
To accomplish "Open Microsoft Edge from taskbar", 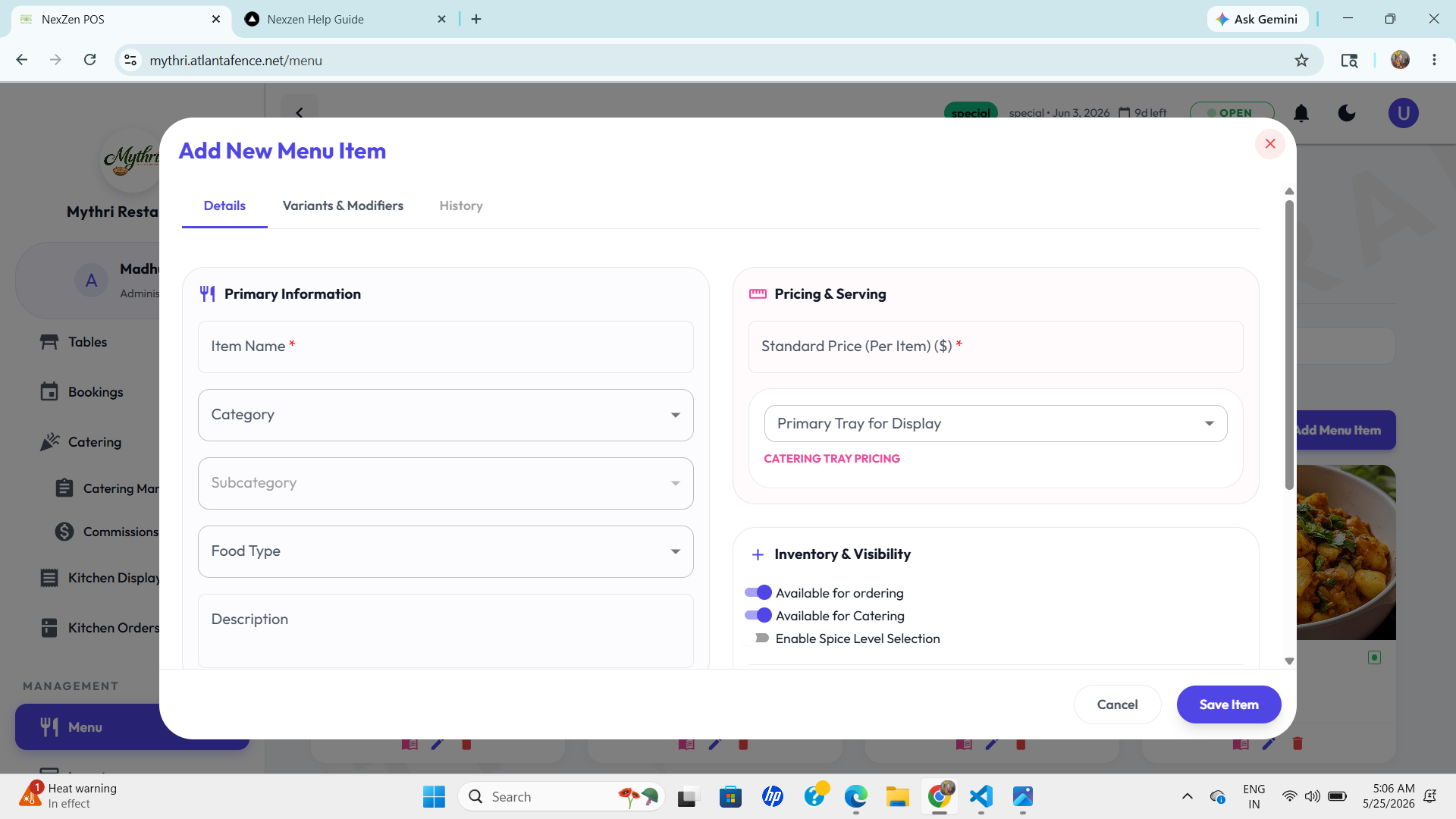I will tap(855, 796).
